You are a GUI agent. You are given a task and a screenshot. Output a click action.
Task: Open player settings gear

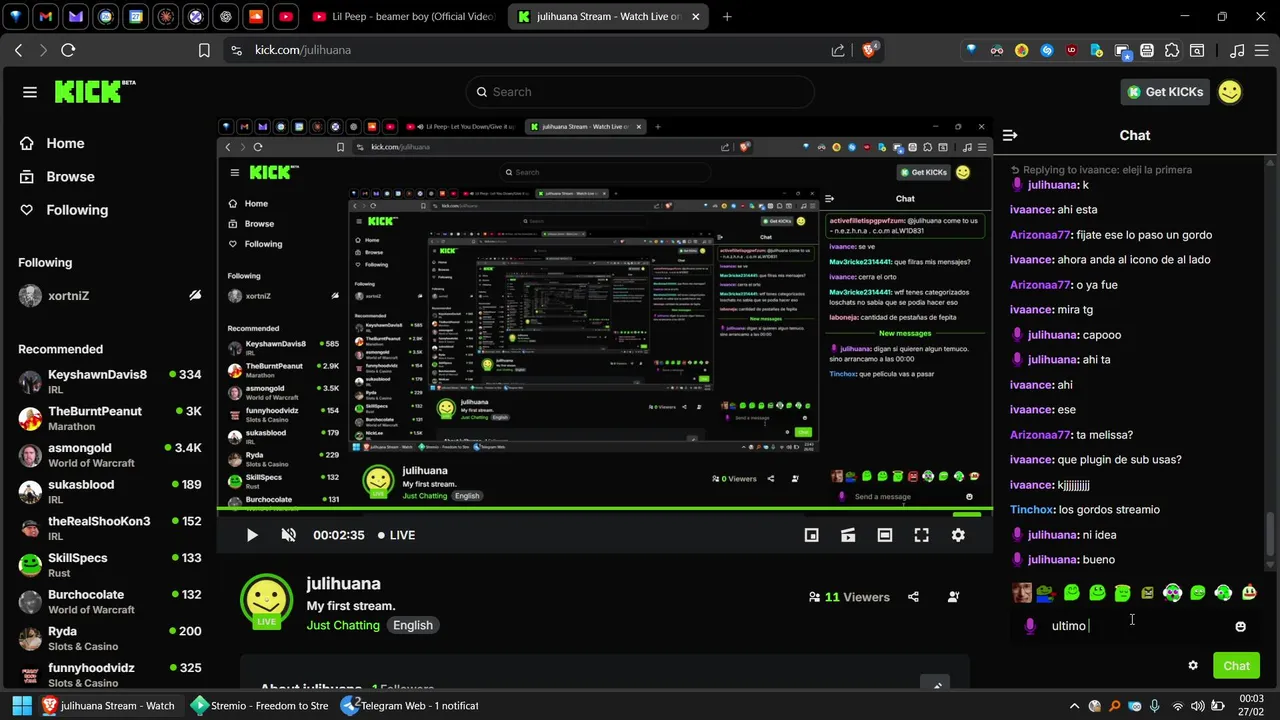958,535
